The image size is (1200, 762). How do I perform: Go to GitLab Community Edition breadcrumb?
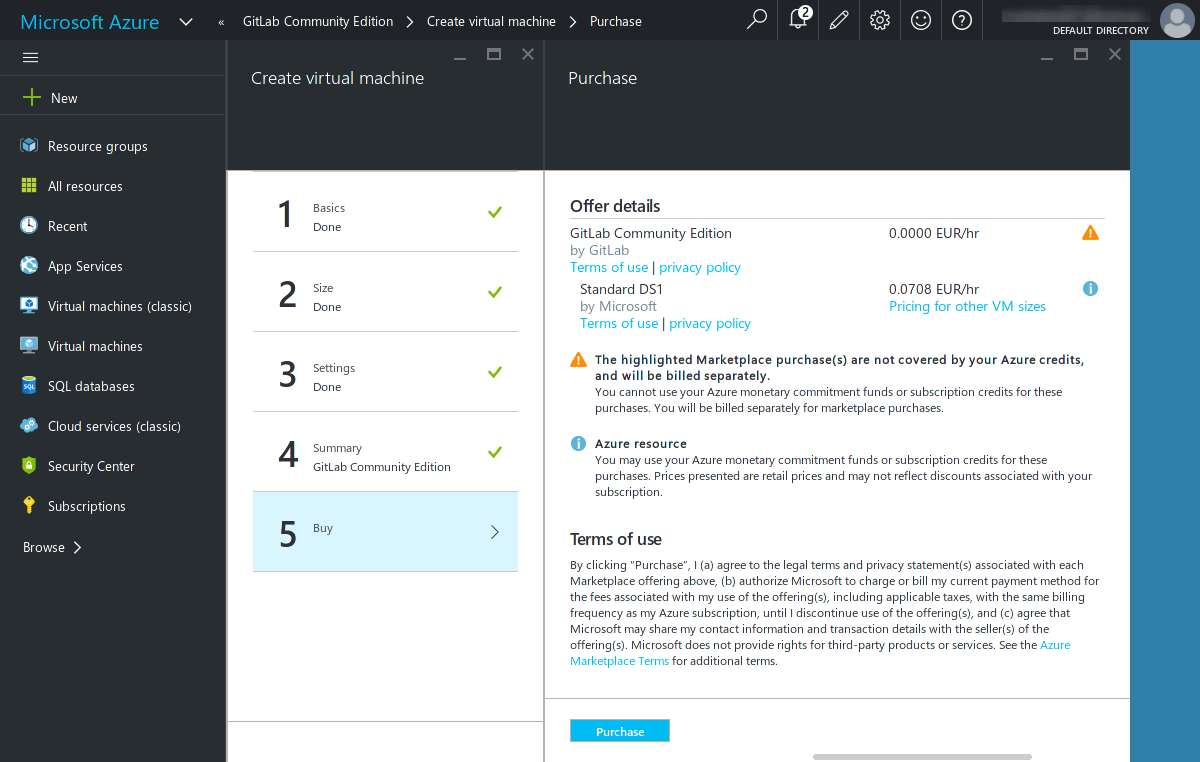(317, 20)
